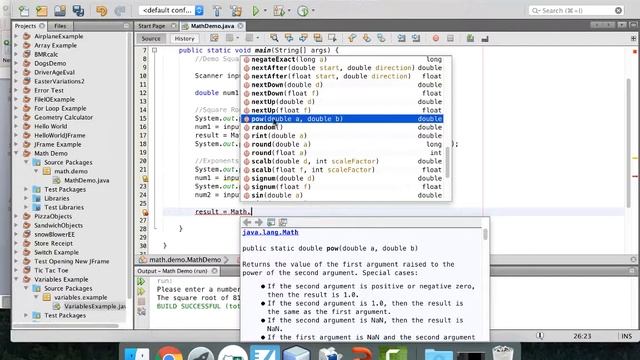Click the Shift Line Left editor icon
640x360 pixels.
(401, 38)
